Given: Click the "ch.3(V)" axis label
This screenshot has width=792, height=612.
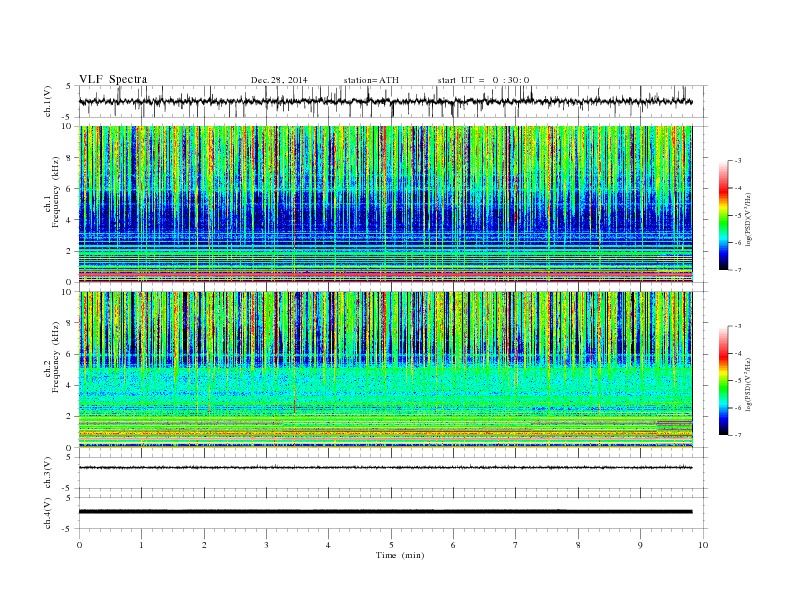Looking at the screenshot, I should (x=48, y=473).
